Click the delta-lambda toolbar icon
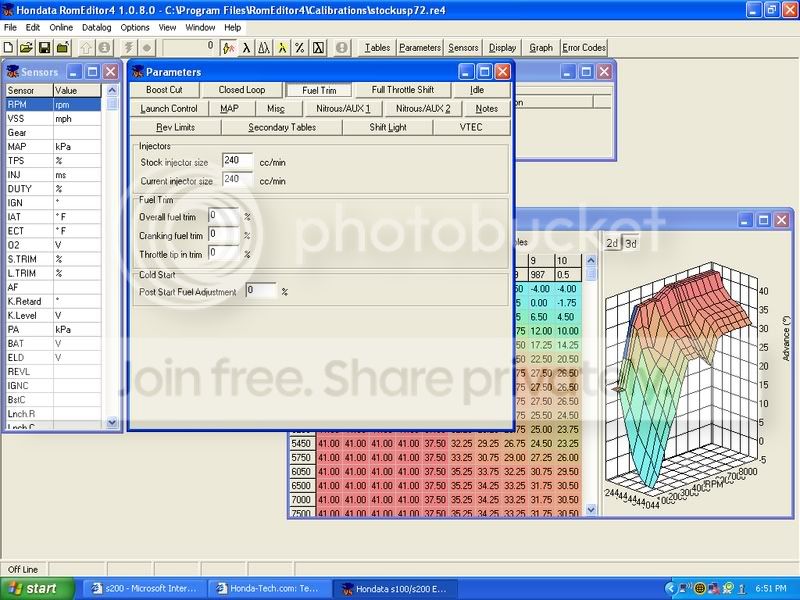This screenshot has width=800, height=600. coord(264,47)
